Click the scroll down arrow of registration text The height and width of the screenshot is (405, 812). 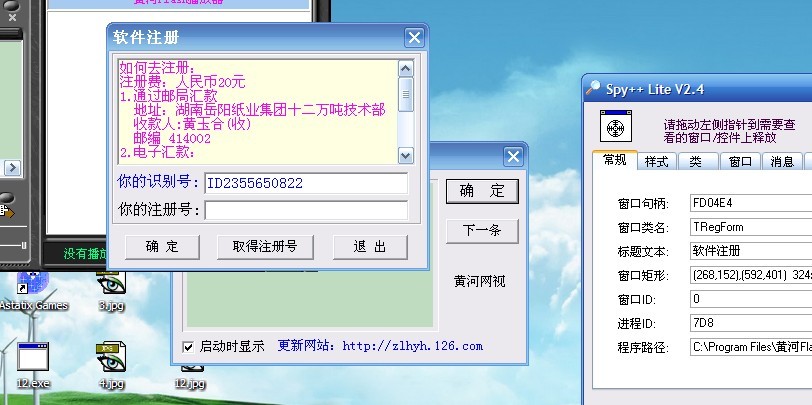click(405, 155)
